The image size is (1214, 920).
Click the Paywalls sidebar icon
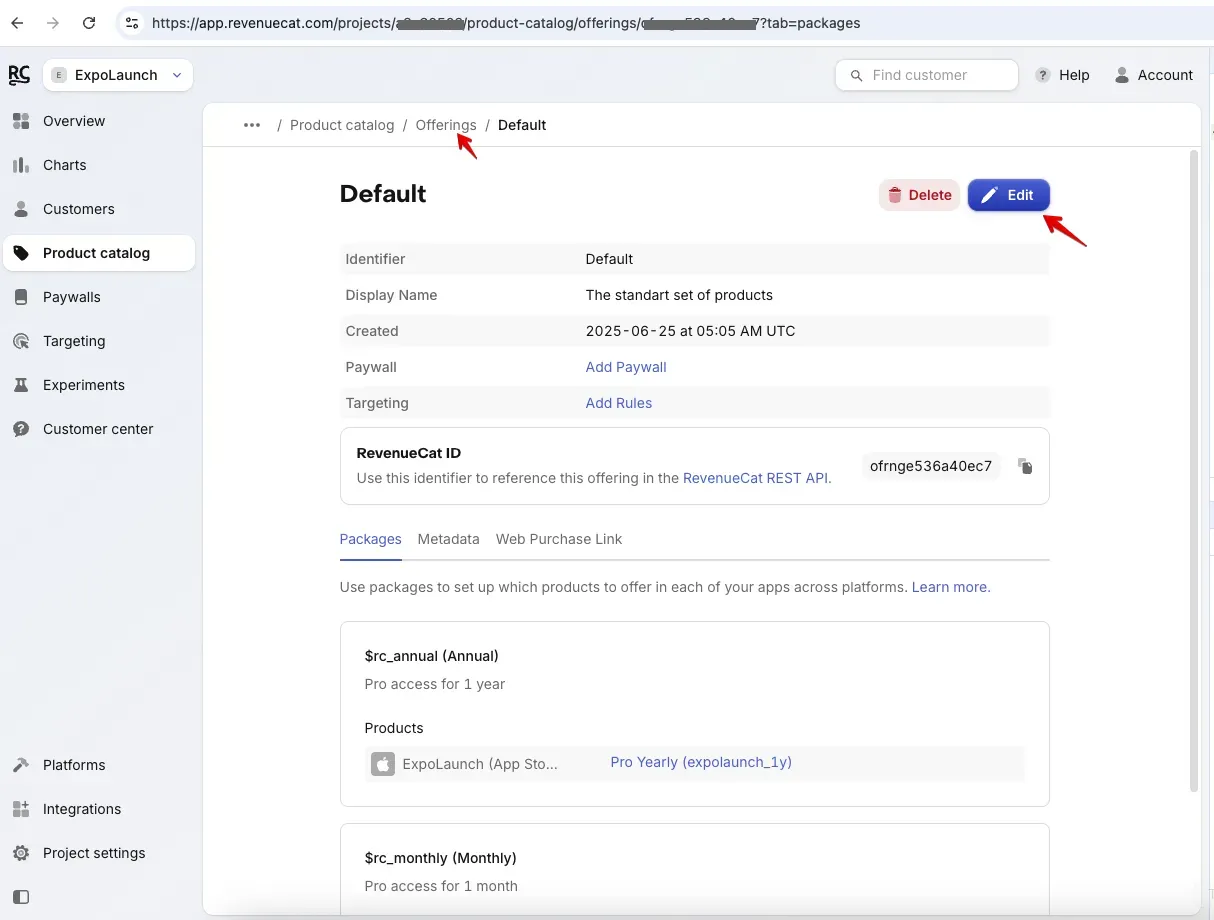coord(21,297)
